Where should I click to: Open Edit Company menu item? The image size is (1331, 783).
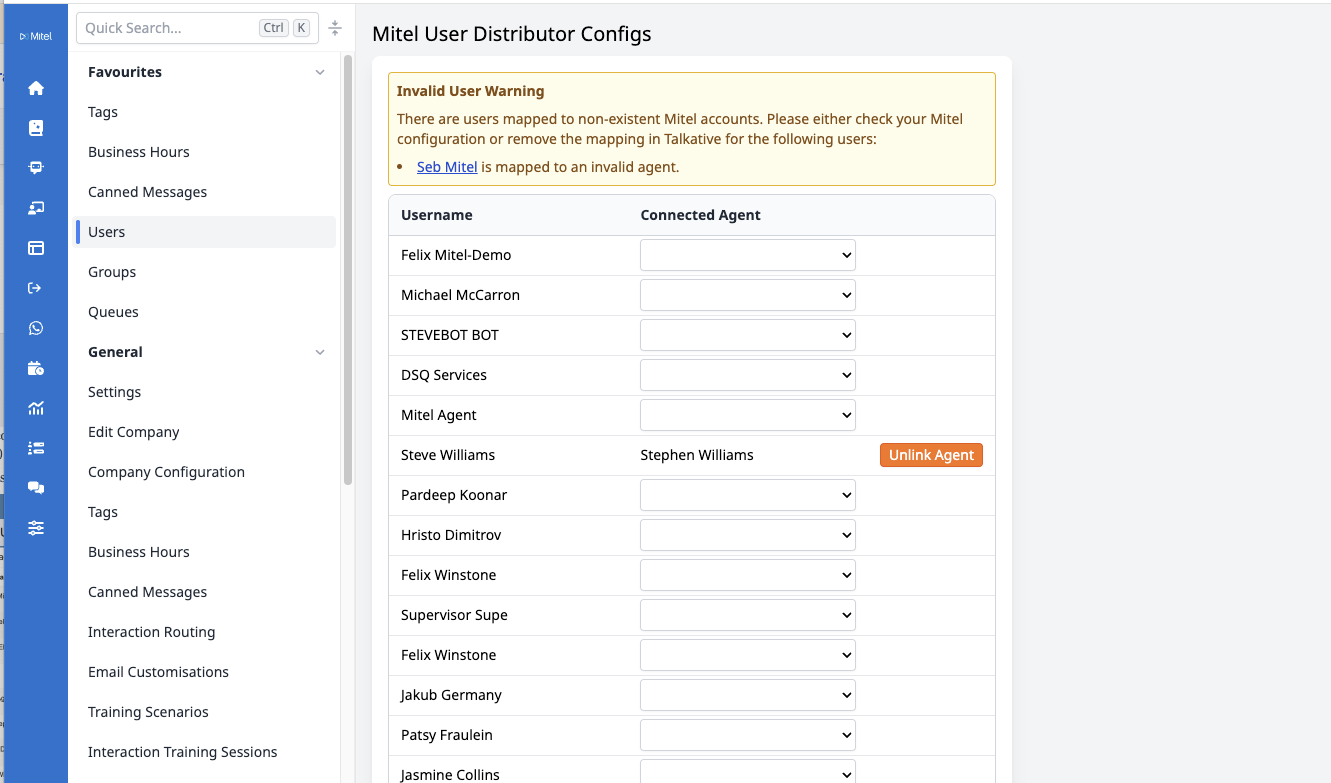click(x=134, y=432)
